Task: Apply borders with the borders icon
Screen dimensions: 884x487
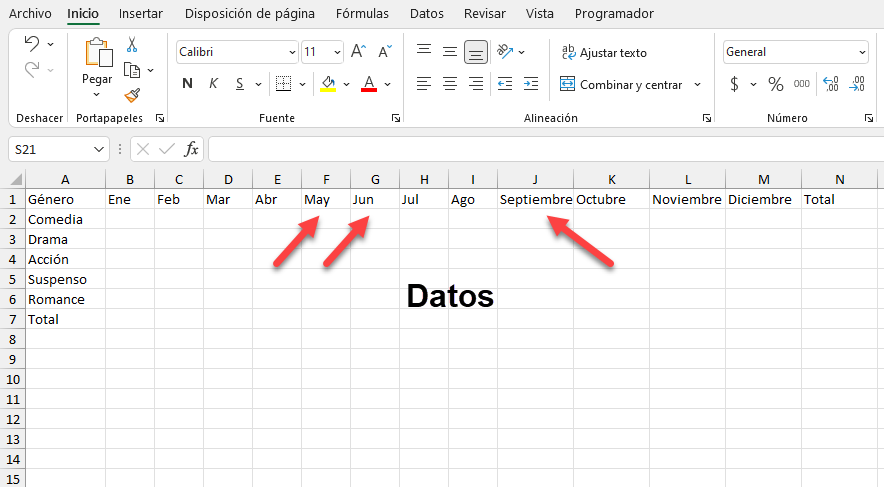Action: tap(284, 84)
